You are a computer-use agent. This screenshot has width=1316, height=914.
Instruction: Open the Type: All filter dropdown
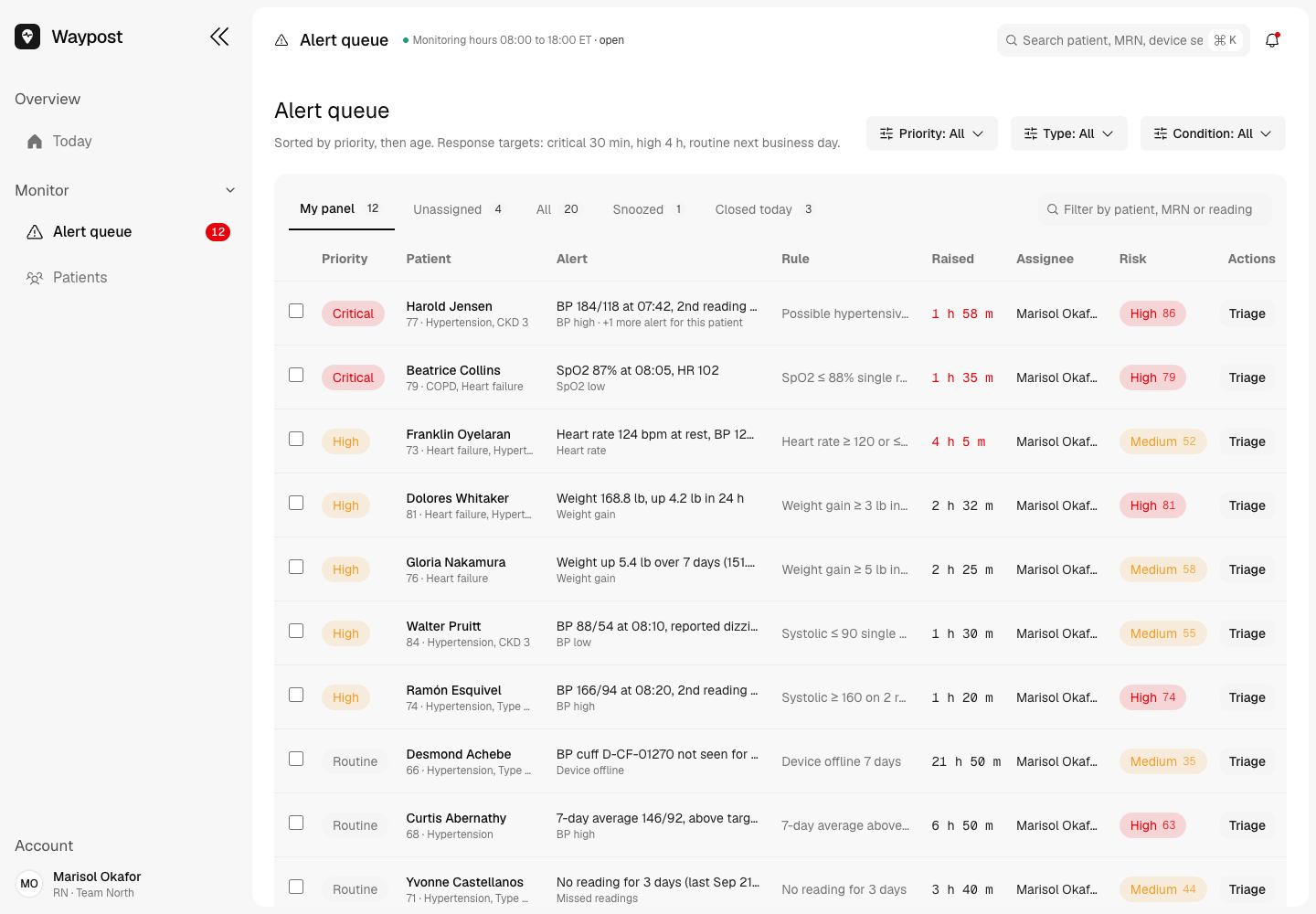1069,133
